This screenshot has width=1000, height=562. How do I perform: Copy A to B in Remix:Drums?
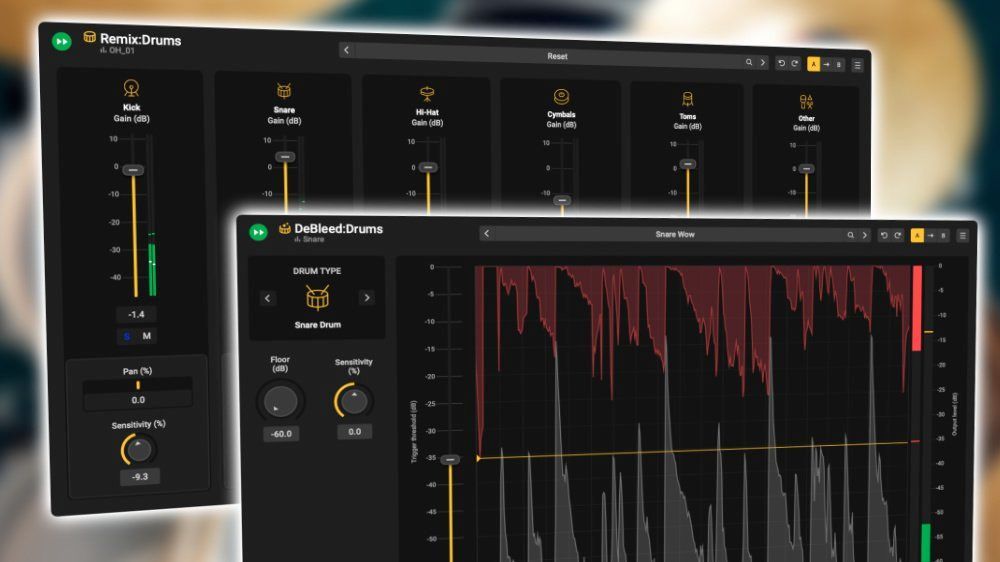point(827,64)
